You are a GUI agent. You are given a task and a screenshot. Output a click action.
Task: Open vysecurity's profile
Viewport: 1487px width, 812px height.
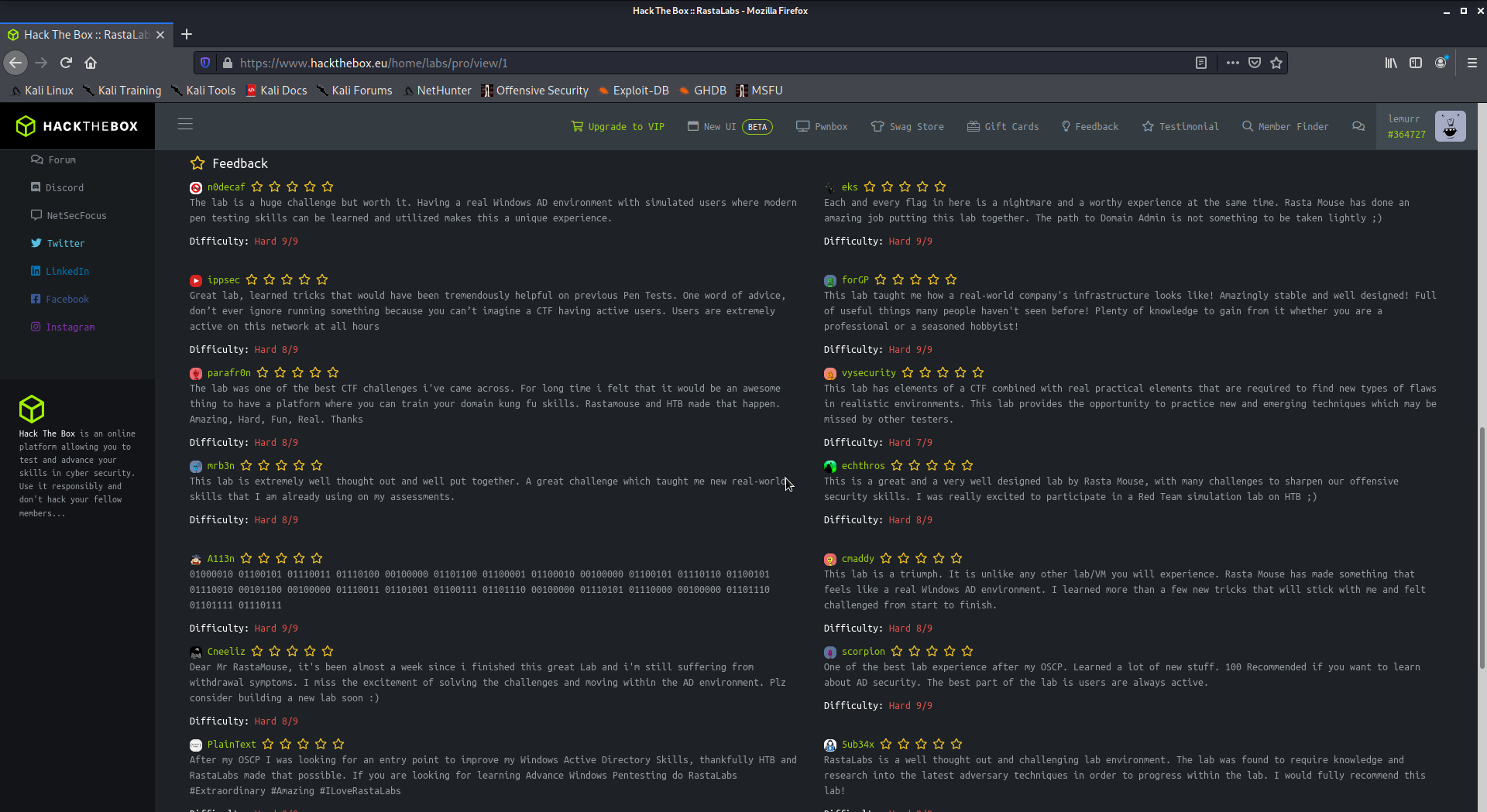click(869, 373)
